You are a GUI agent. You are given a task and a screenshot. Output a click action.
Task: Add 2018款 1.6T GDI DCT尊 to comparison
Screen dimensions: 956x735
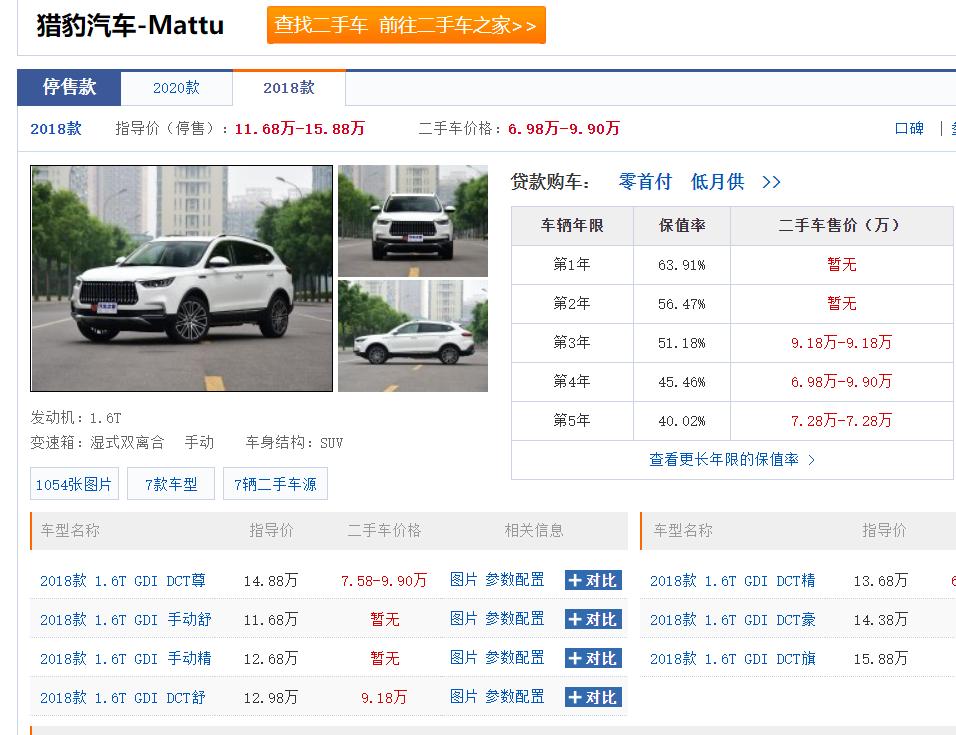(x=592, y=579)
